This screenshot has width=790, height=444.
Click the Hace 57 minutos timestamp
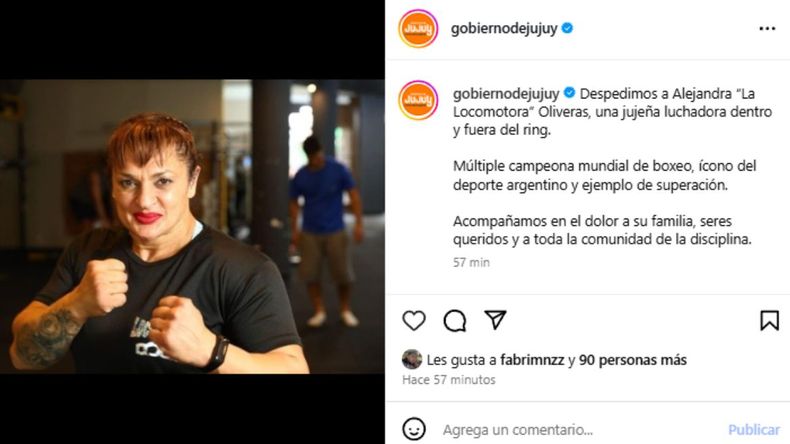448,379
